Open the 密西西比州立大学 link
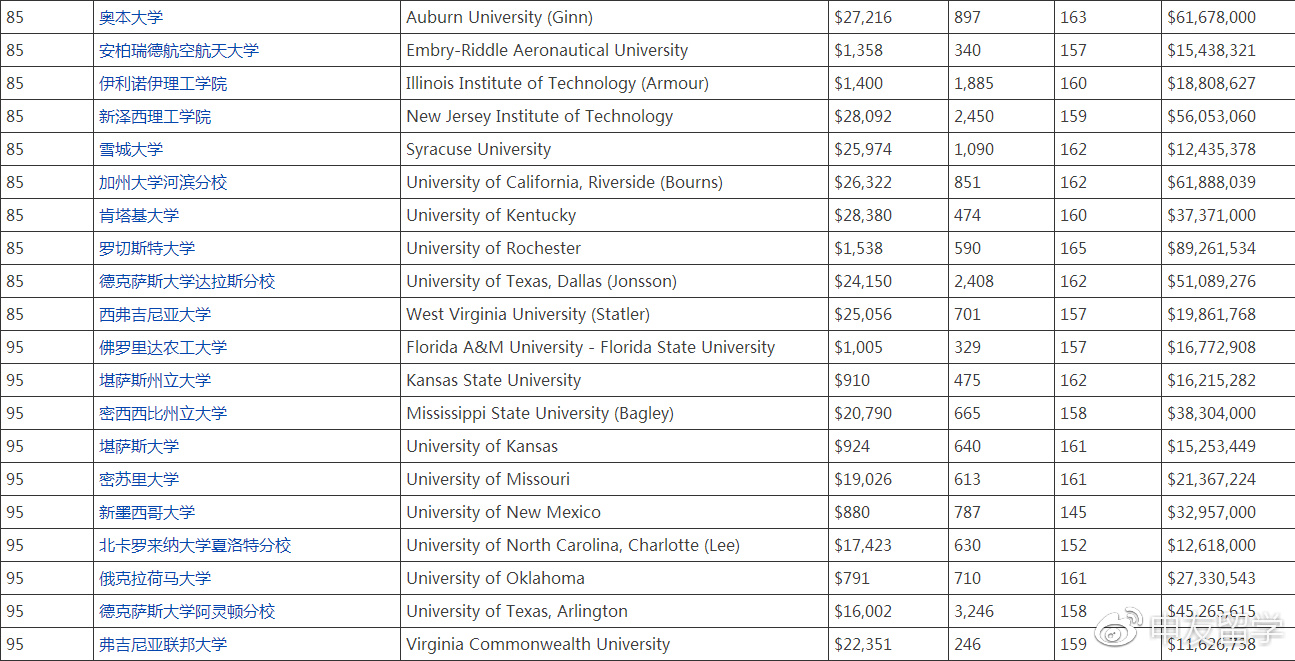Image resolution: width=1295 pixels, height=661 pixels. pos(163,413)
